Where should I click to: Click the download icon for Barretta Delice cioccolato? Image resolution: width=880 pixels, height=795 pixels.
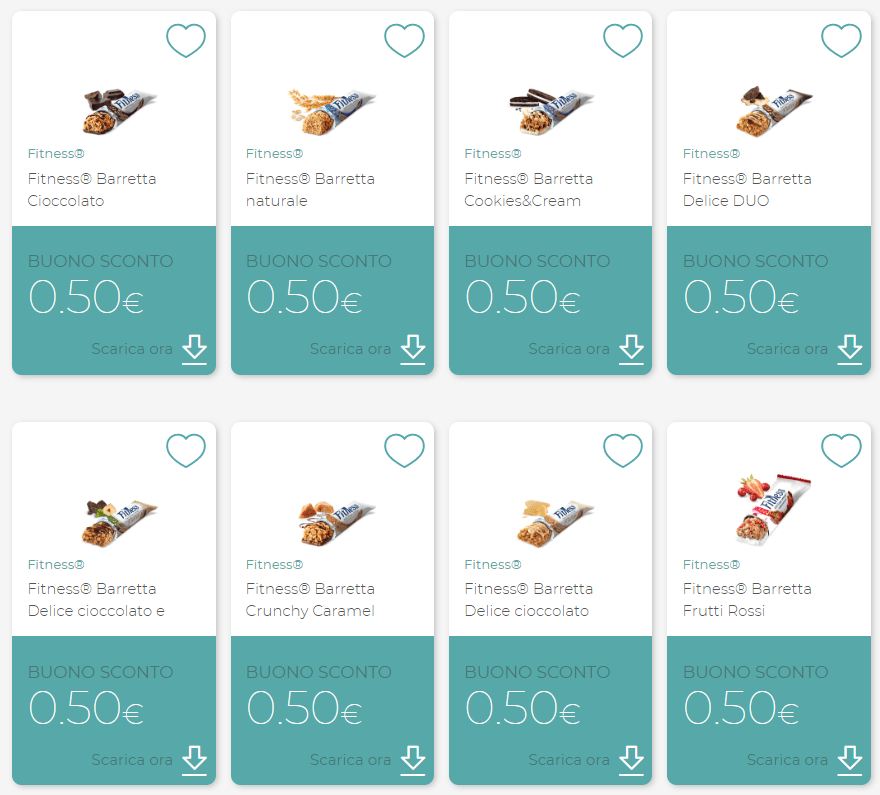tap(632, 761)
